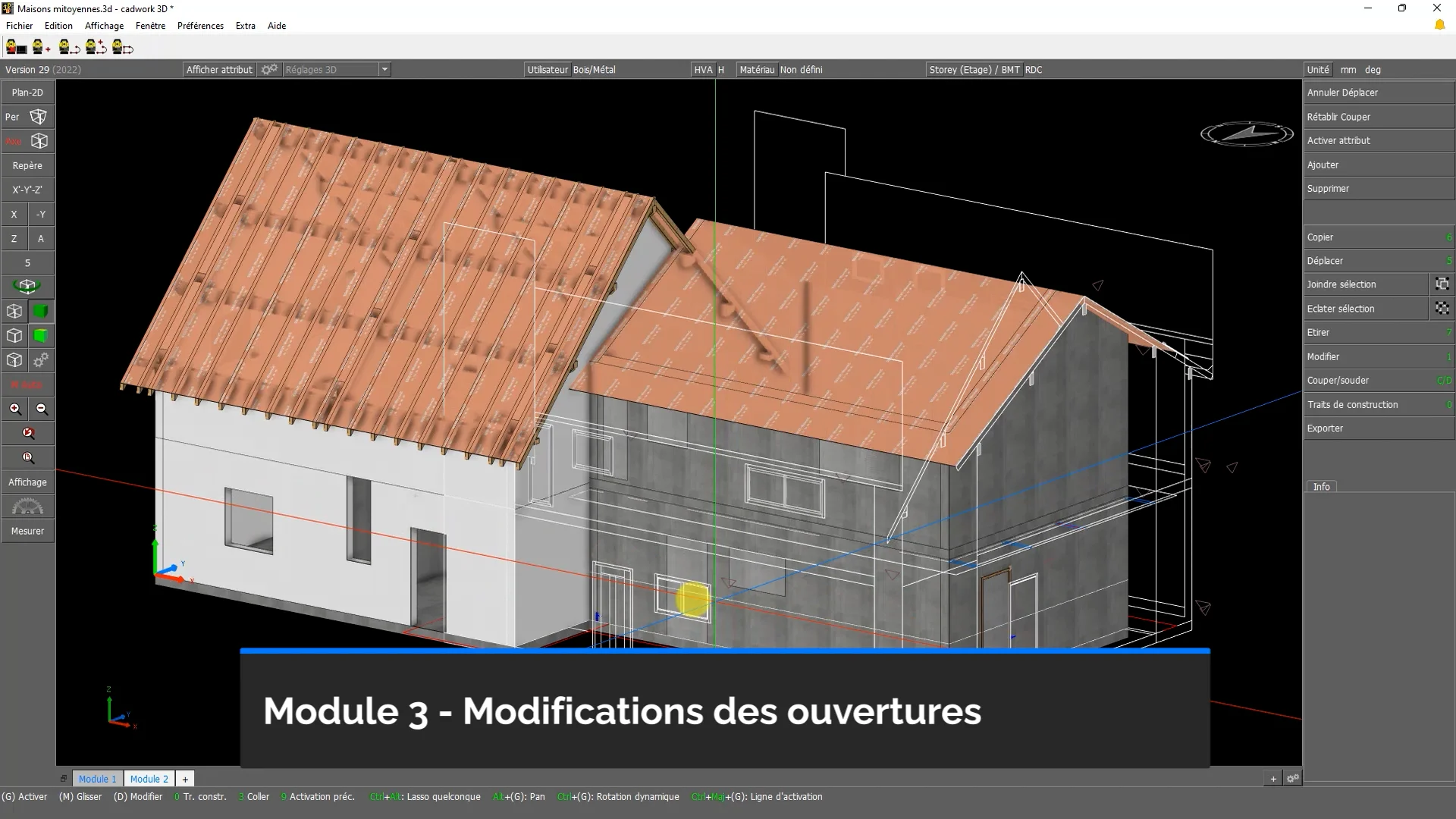Image resolution: width=1456 pixels, height=819 pixels.
Task: Click the Afficher attribut button
Action: pyautogui.click(x=218, y=69)
